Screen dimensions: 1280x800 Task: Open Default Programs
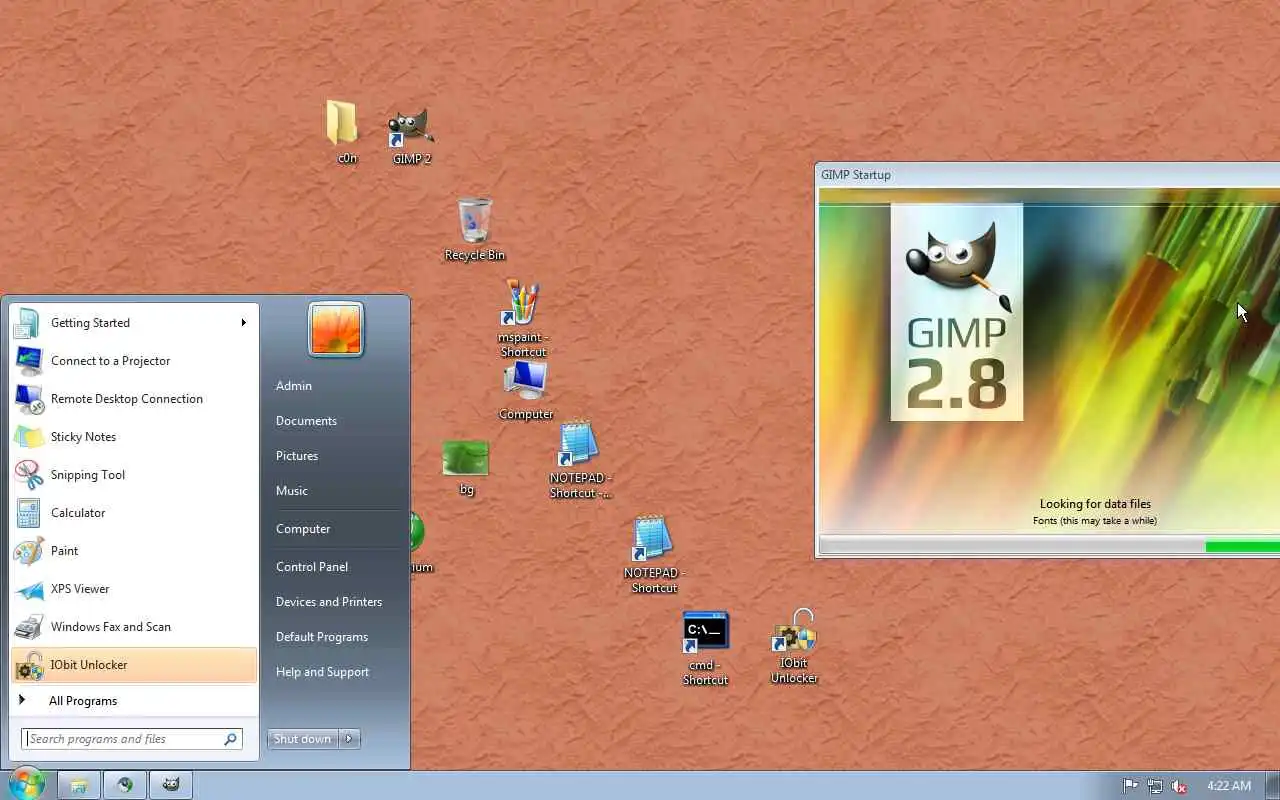tap(336, 637)
